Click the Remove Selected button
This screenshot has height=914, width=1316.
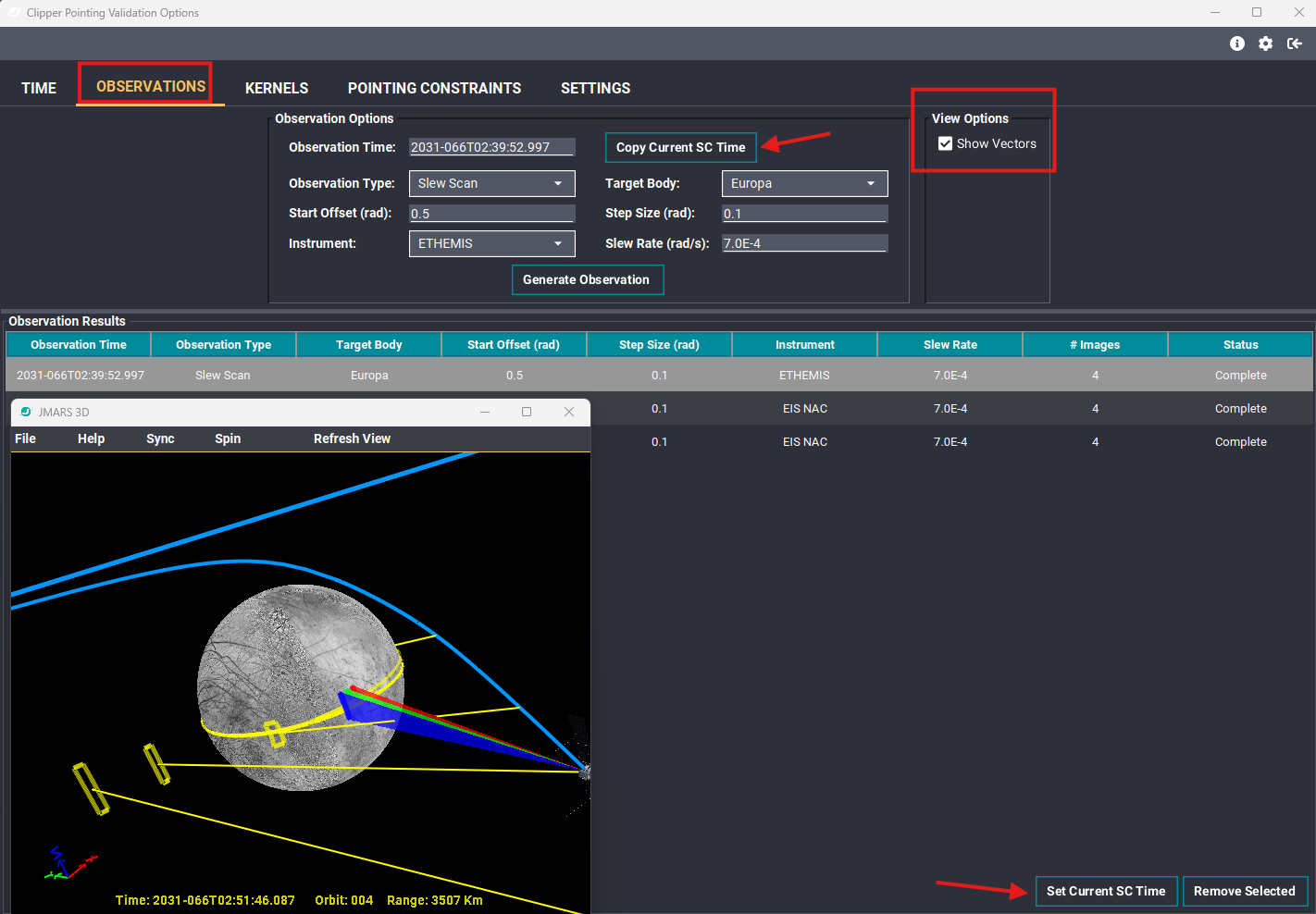tap(1245, 891)
